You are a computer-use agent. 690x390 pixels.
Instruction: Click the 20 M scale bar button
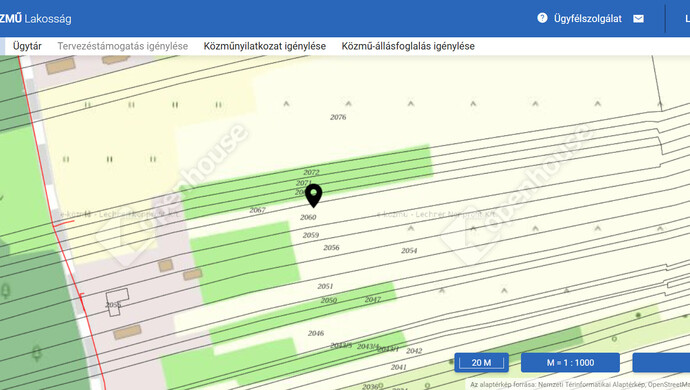481,363
